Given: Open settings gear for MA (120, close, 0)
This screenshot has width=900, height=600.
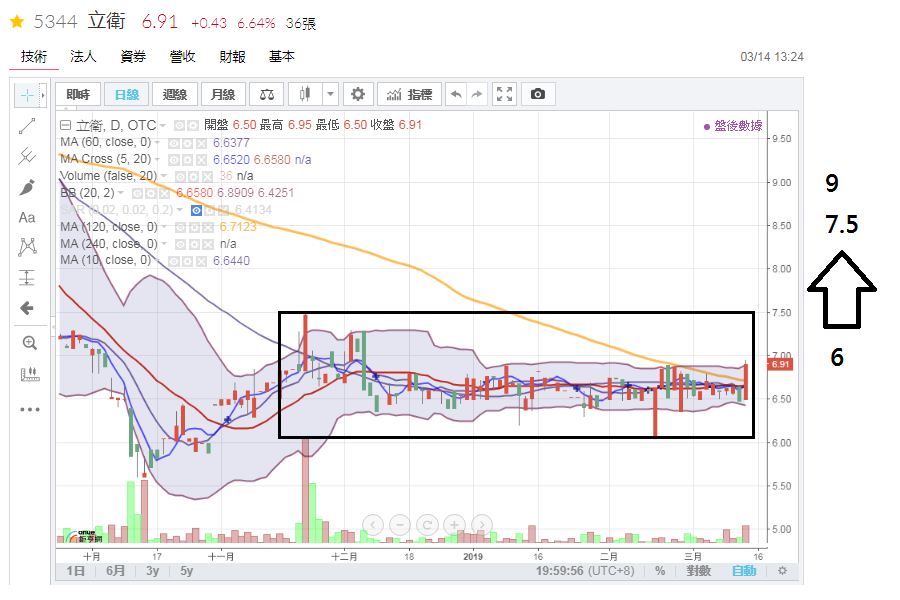Looking at the screenshot, I should click(194, 227).
